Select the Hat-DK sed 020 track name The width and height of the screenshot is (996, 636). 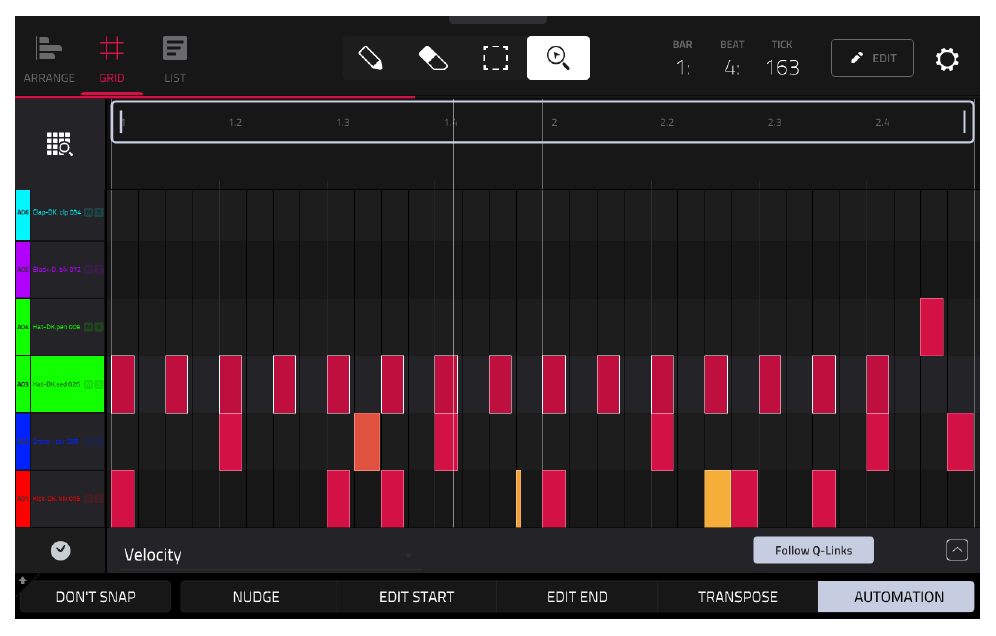(x=57, y=384)
